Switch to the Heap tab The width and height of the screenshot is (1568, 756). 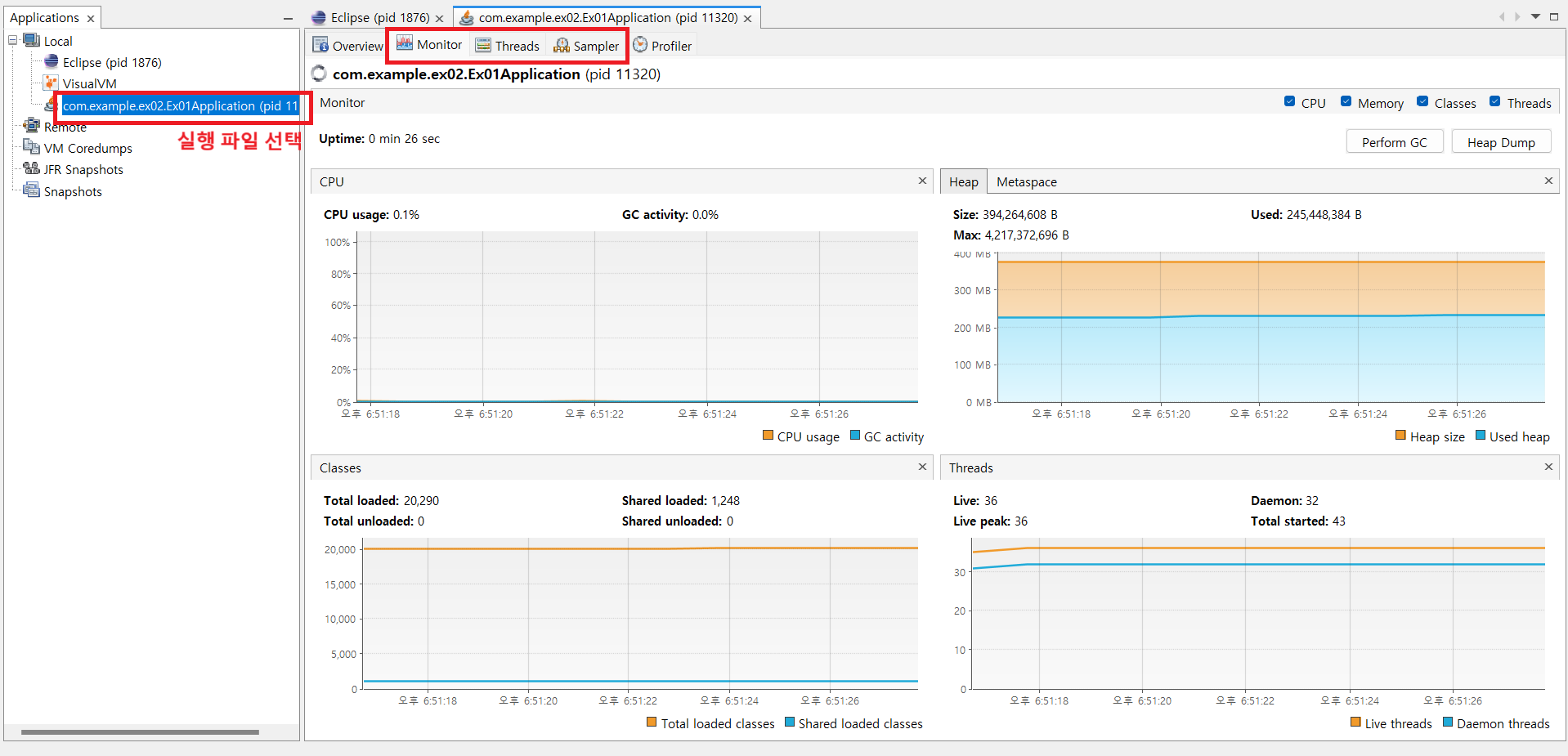pos(964,181)
